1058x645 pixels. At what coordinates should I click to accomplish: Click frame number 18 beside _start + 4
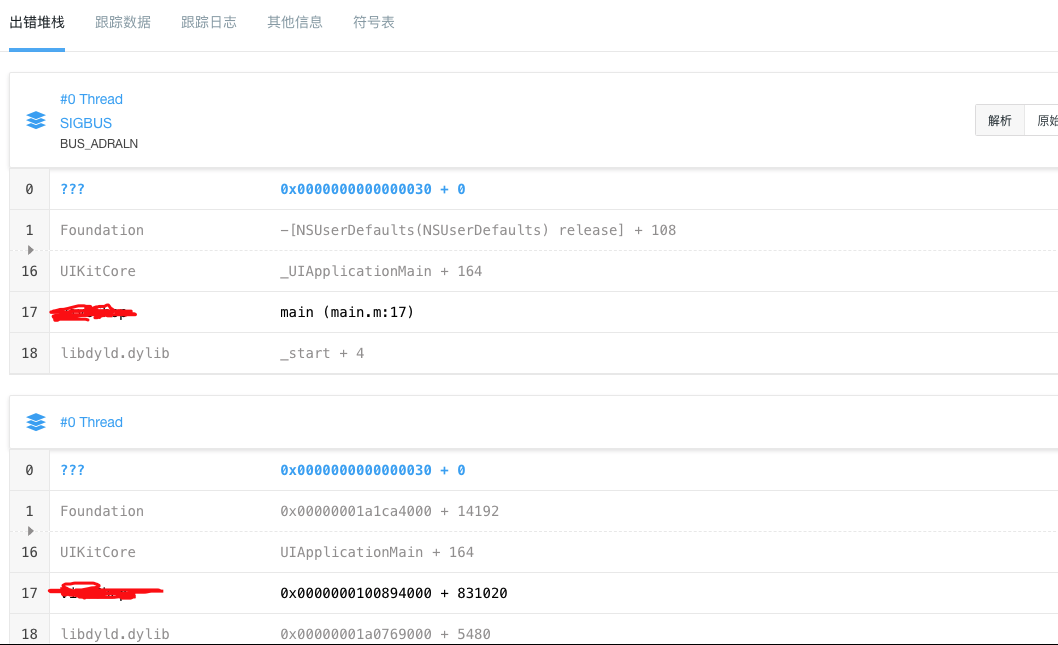29,354
